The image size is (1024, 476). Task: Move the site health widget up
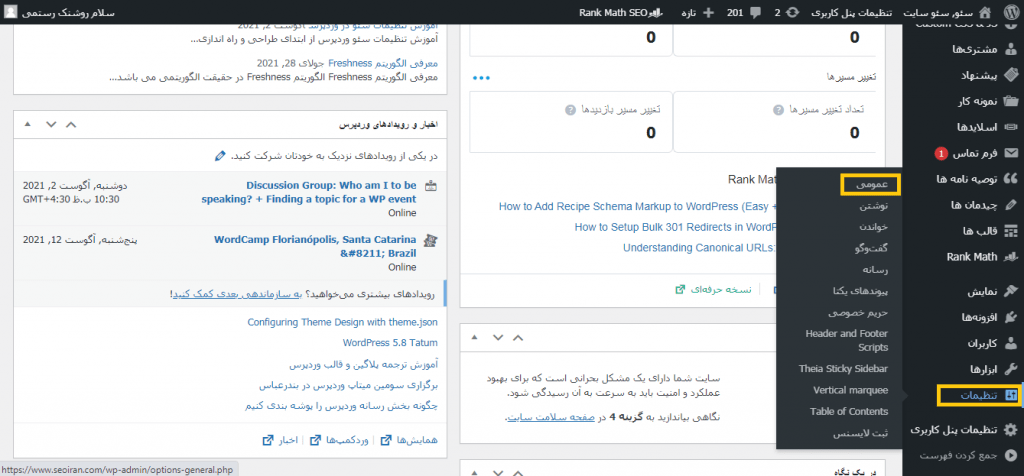(518, 338)
